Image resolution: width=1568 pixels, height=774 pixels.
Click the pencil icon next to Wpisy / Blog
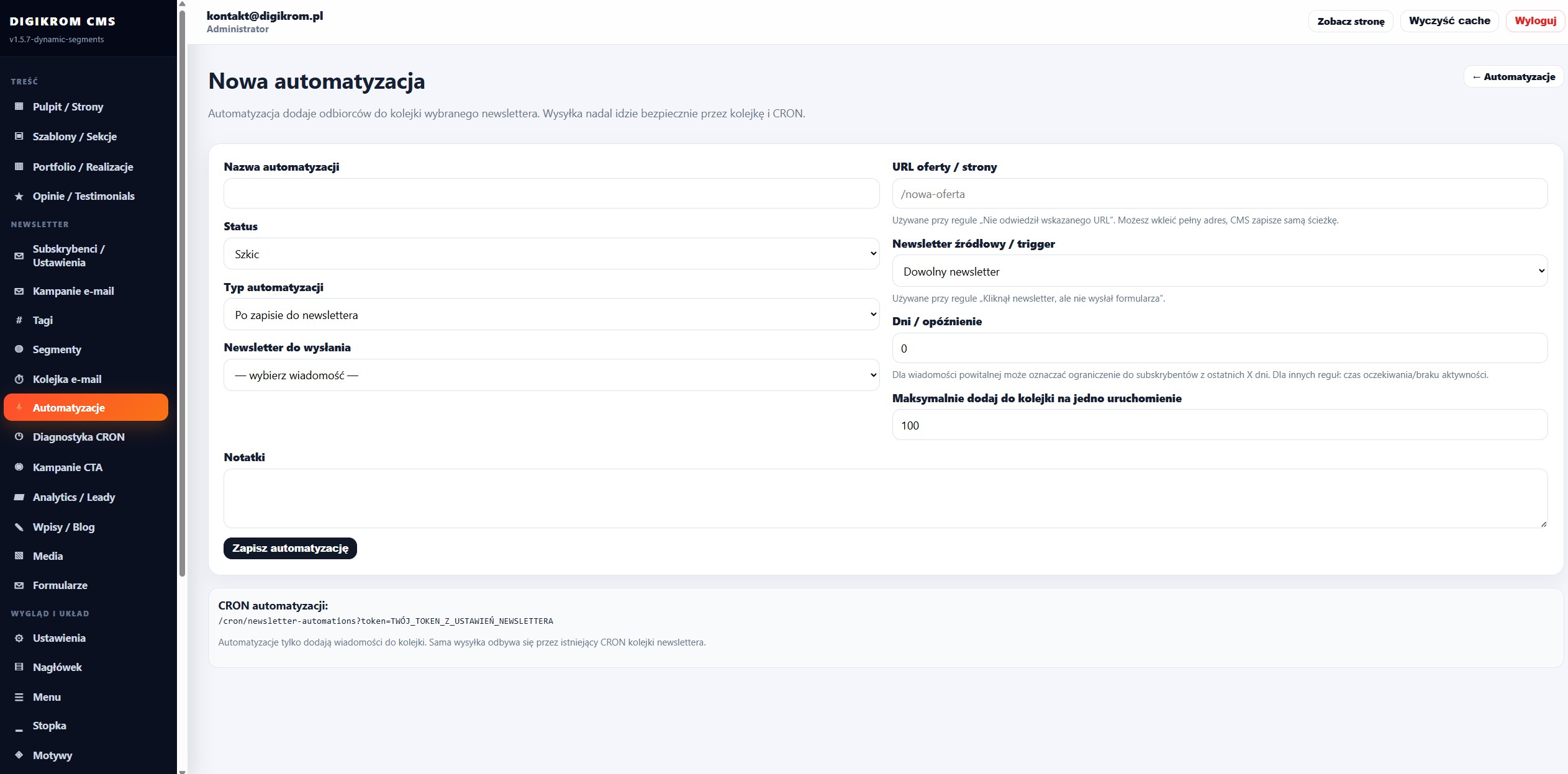click(19, 527)
